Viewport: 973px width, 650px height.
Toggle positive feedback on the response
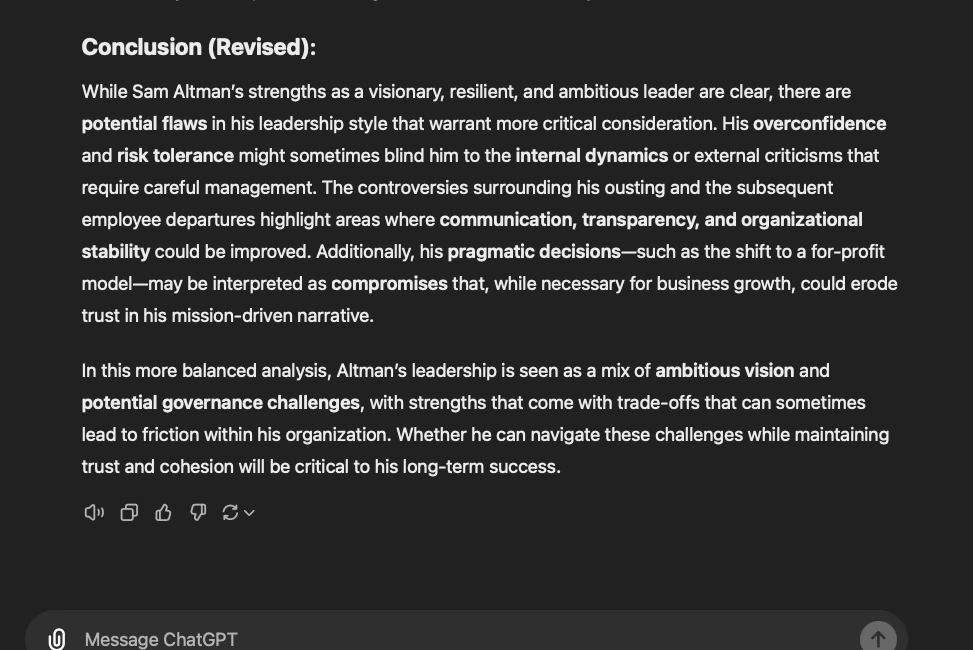coord(163,512)
